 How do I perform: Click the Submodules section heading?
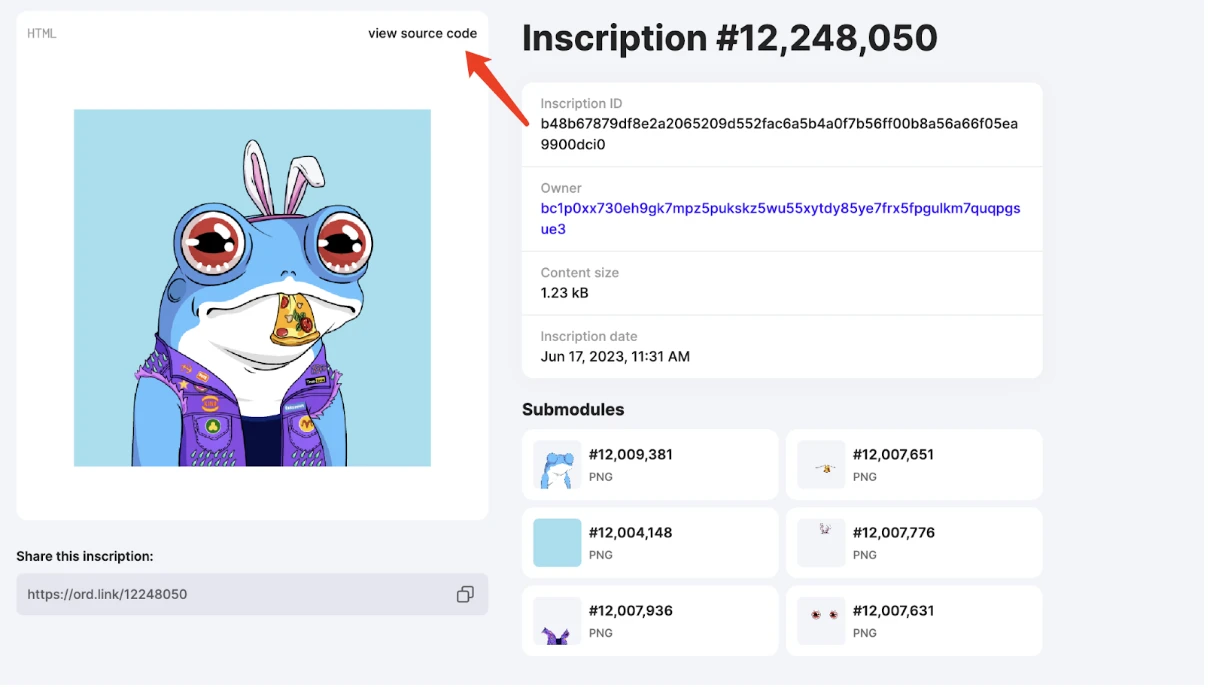573,410
